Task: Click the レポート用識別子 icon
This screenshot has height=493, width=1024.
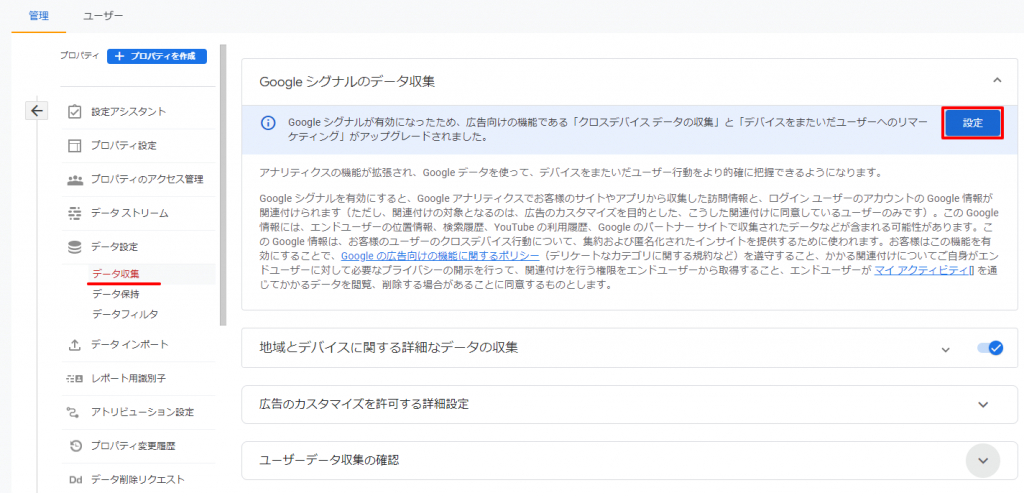Action: [x=75, y=379]
